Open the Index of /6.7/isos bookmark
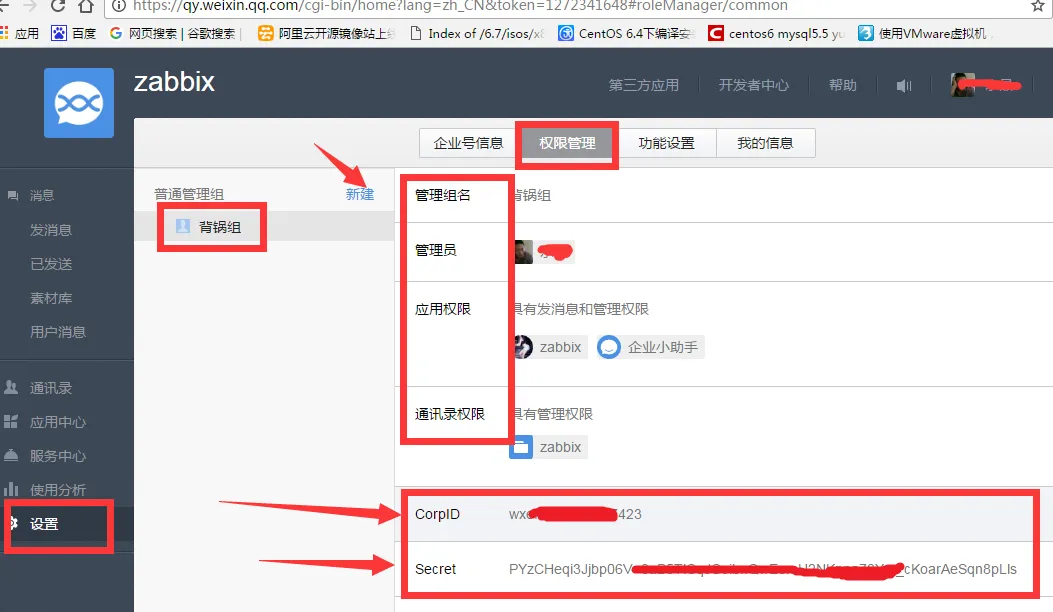This screenshot has height=612, width=1053. 476,33
